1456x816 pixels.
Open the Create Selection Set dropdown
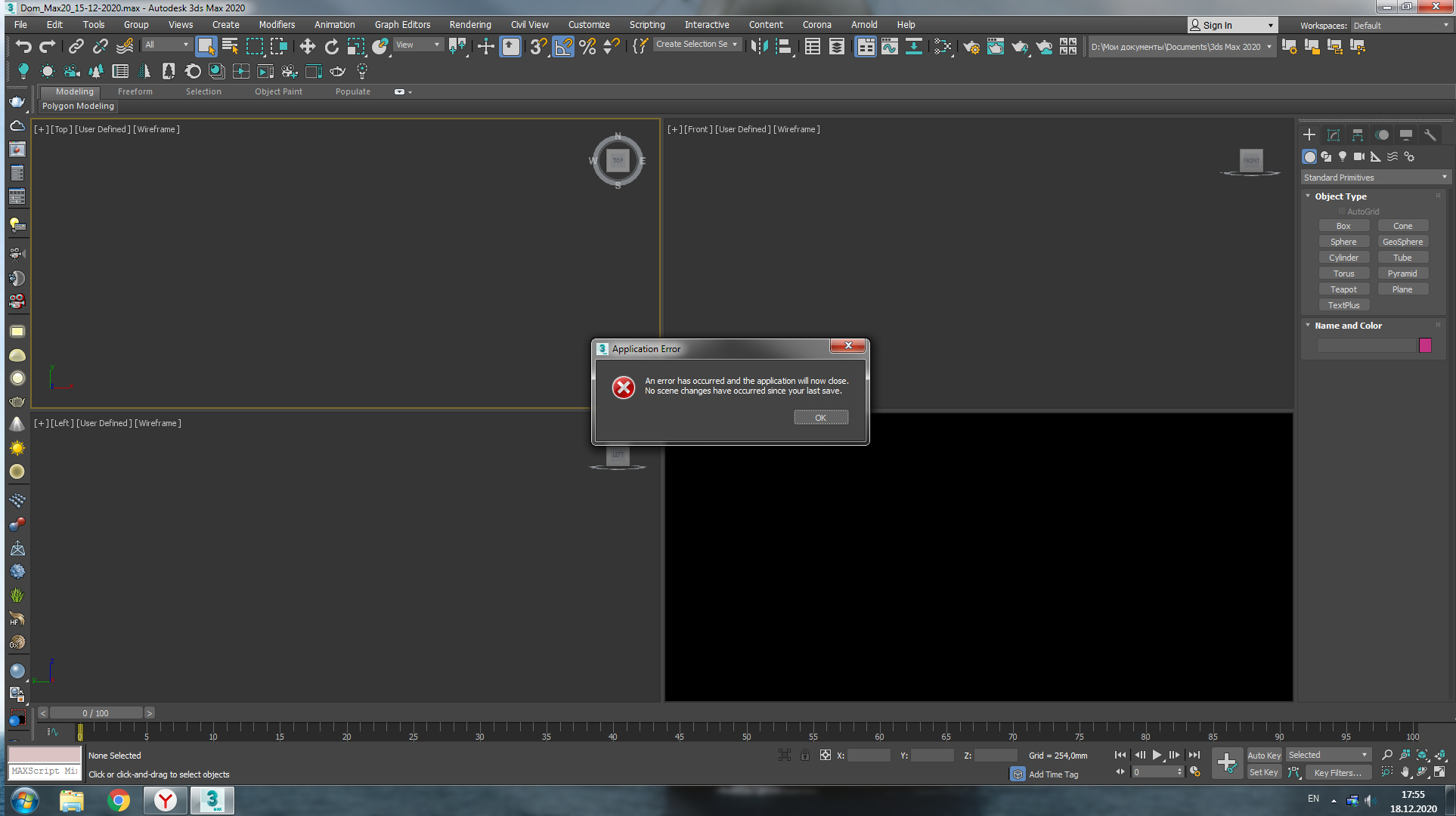[x=696, y=45]
